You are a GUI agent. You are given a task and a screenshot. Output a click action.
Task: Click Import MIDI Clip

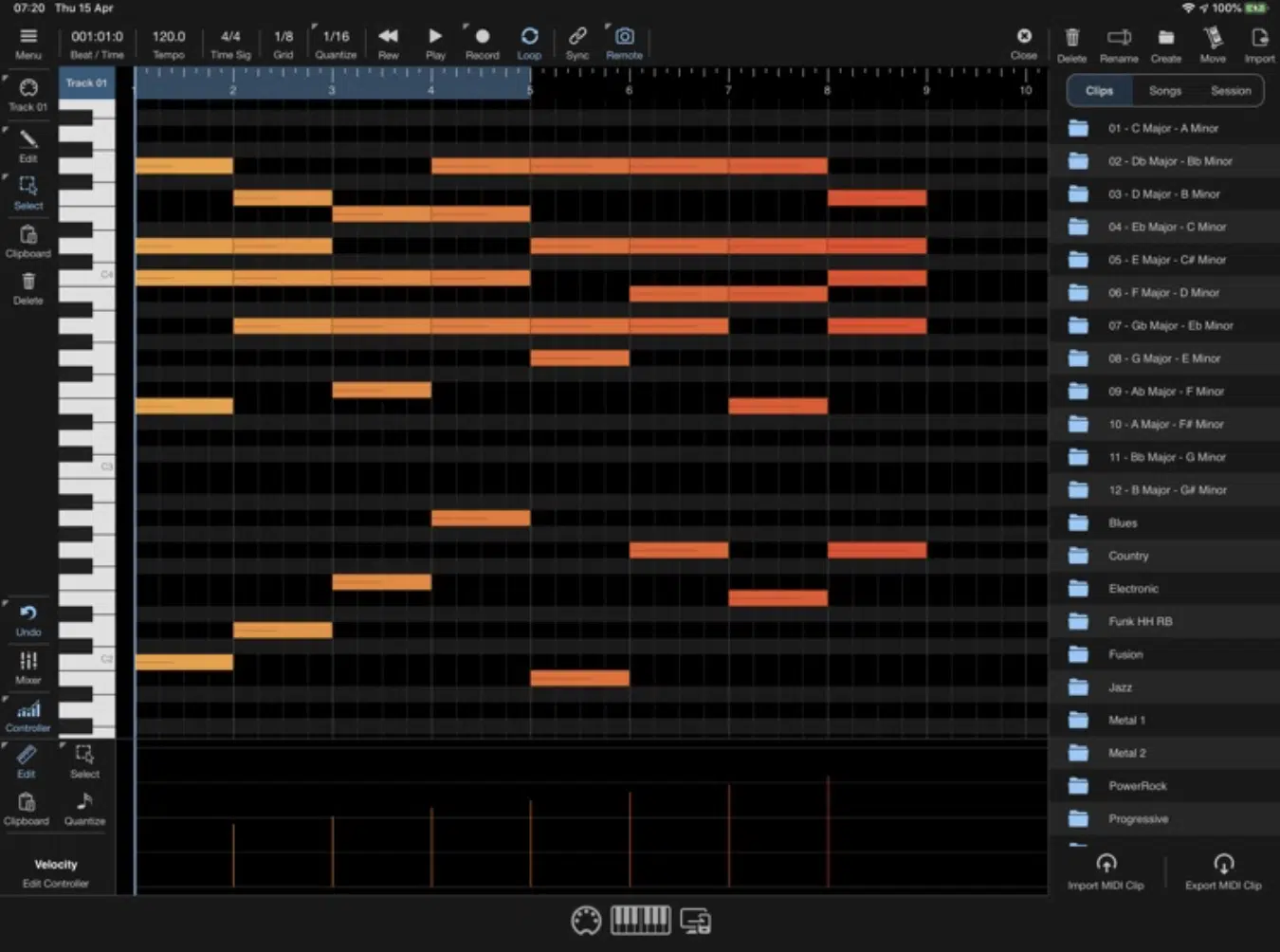(x=1106, y=871)
